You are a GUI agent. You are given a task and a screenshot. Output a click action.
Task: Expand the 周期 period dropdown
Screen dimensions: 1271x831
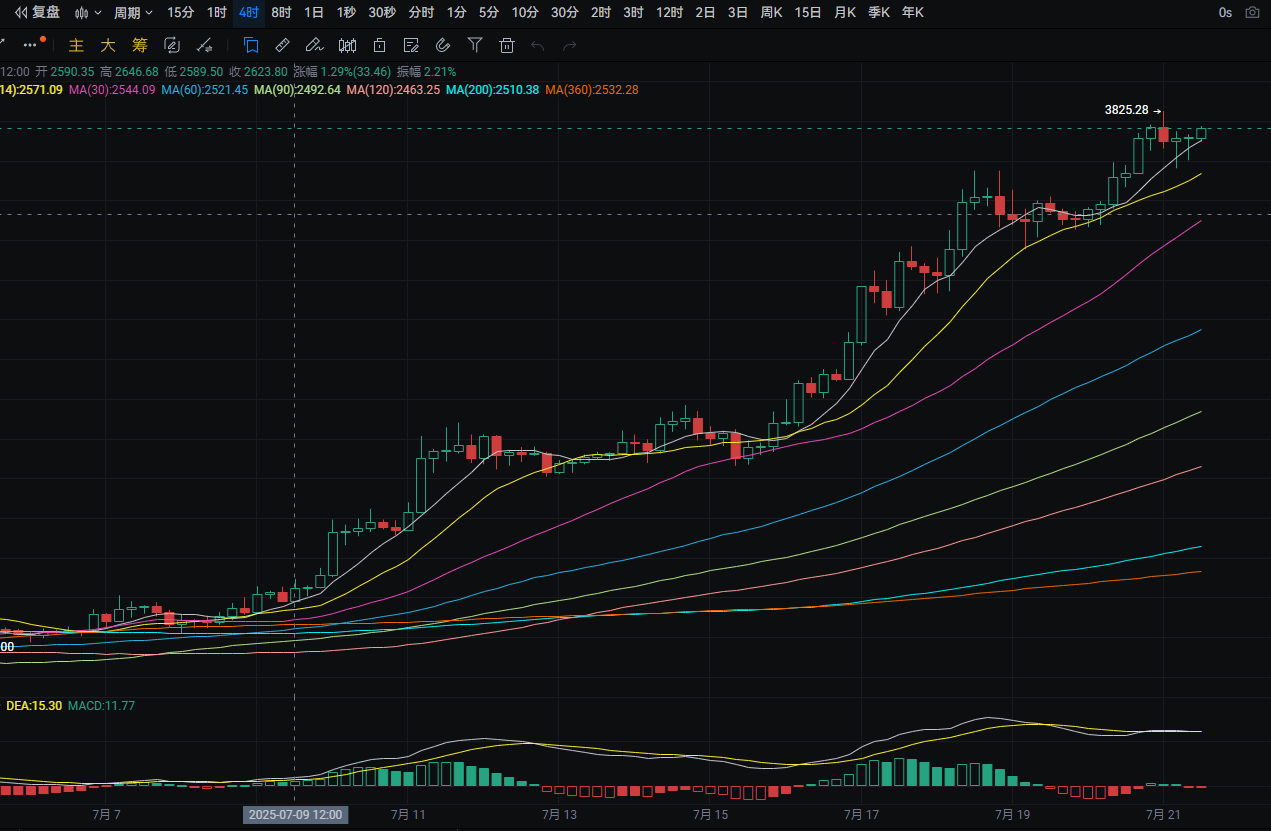133,13
